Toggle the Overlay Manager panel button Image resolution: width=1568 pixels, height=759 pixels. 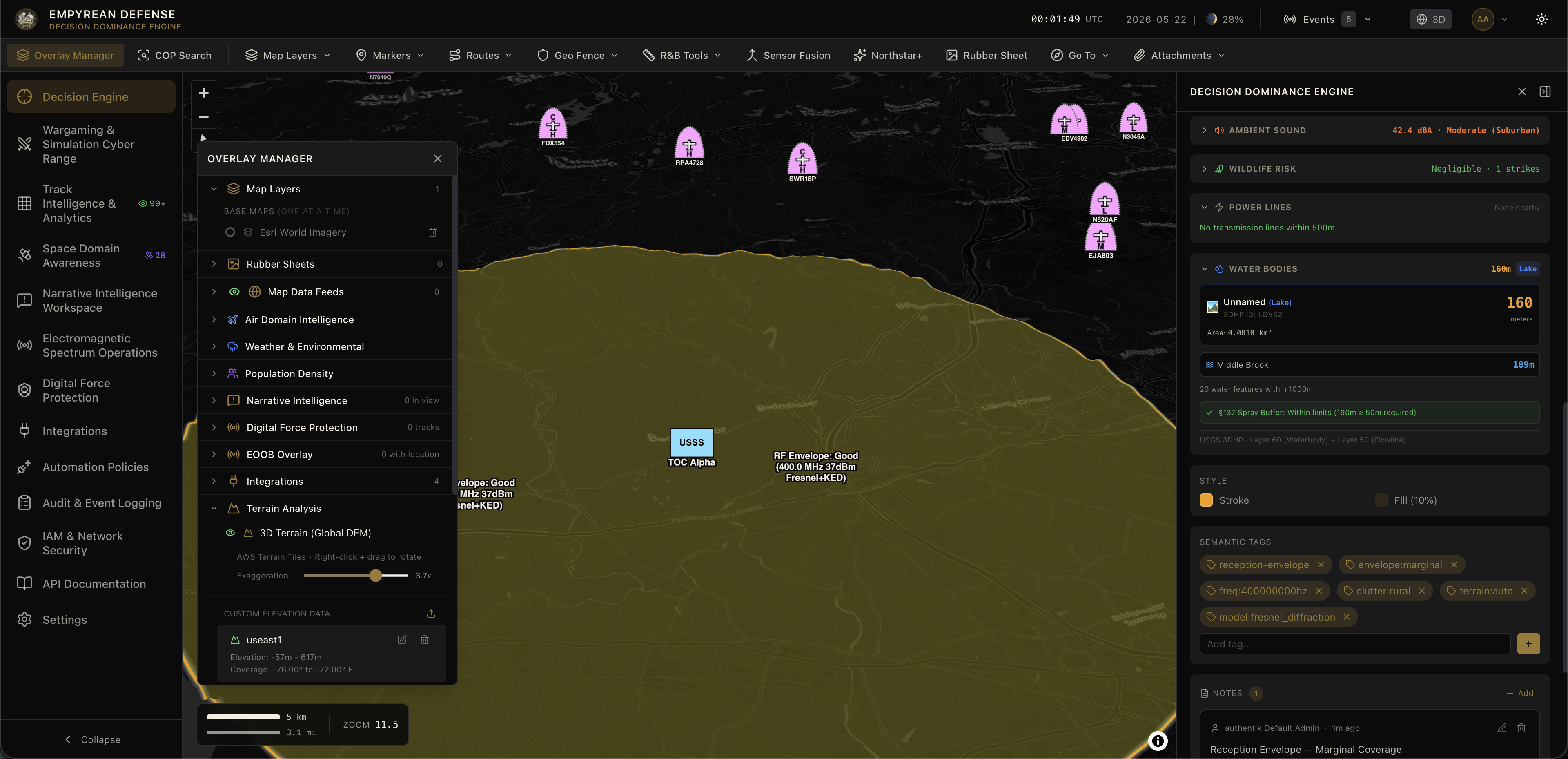point(65,56)
